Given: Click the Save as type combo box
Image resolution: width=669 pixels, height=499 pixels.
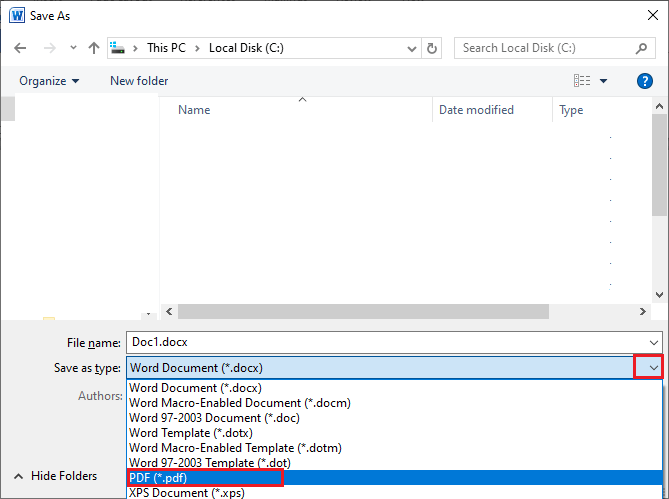Looking at the screenshot, I should 394,368.
